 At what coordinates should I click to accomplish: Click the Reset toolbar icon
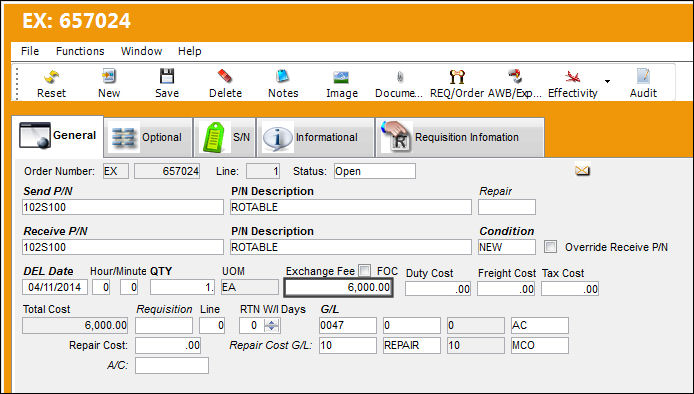51,84
